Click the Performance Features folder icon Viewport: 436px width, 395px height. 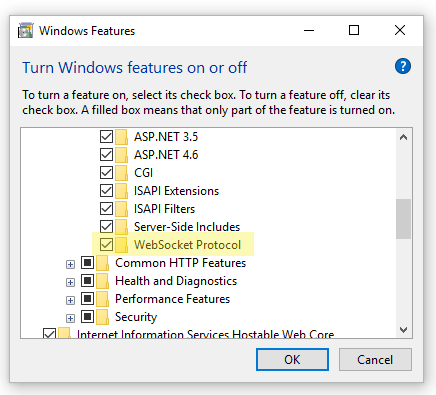[x=103, y=299]
